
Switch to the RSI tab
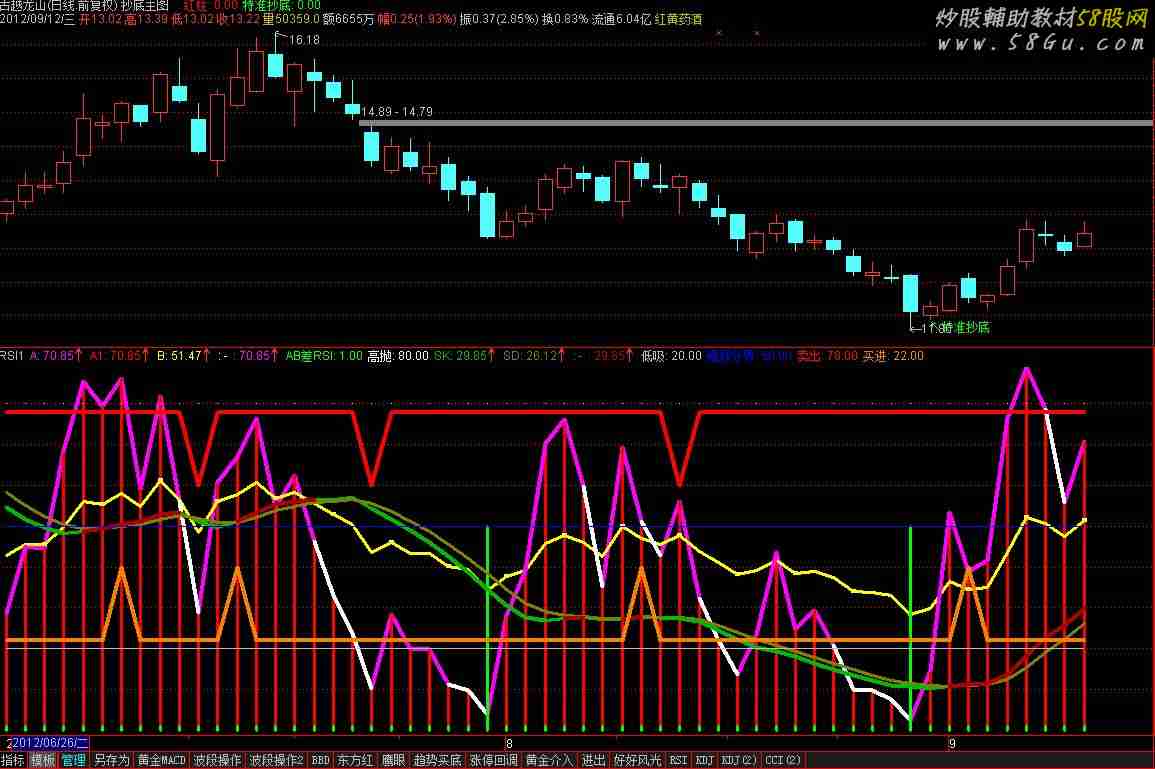(x=679, y=760)
